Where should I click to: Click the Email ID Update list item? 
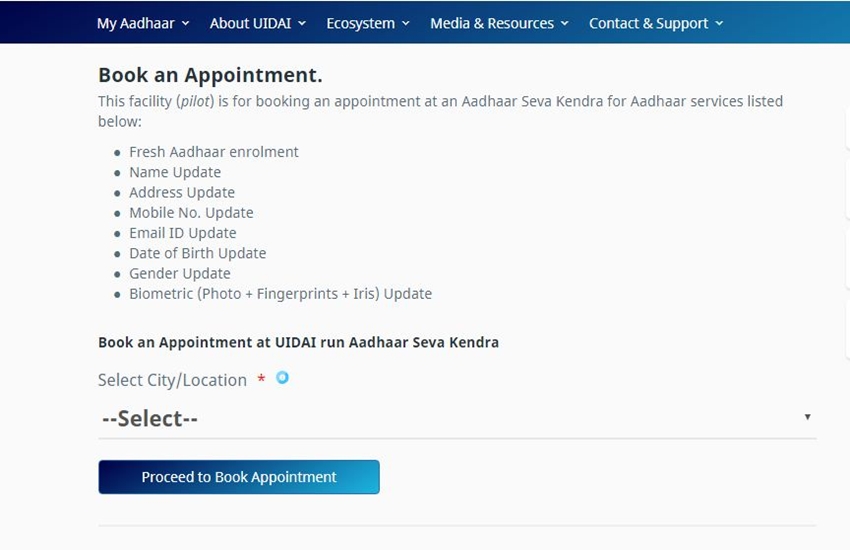pos(182,233)
